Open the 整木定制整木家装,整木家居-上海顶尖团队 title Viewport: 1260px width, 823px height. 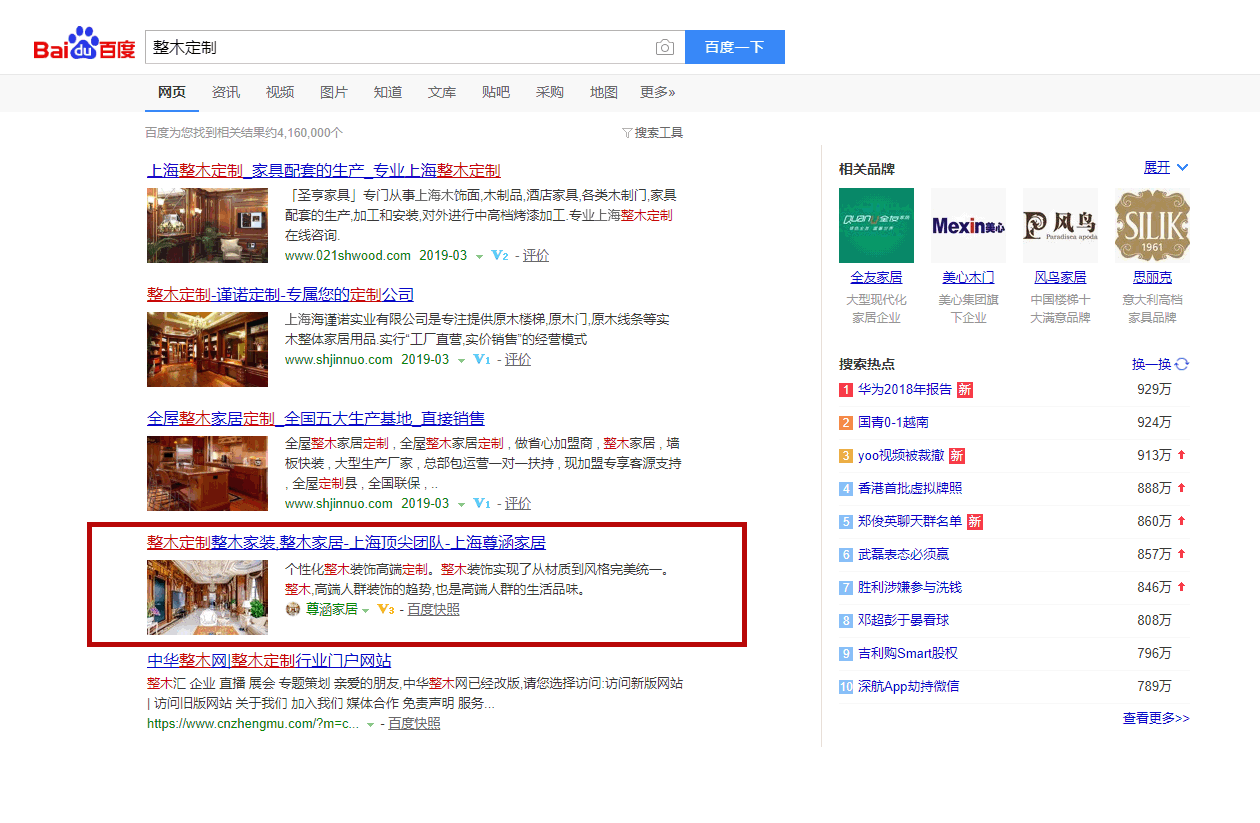click(x=346, y=542)
